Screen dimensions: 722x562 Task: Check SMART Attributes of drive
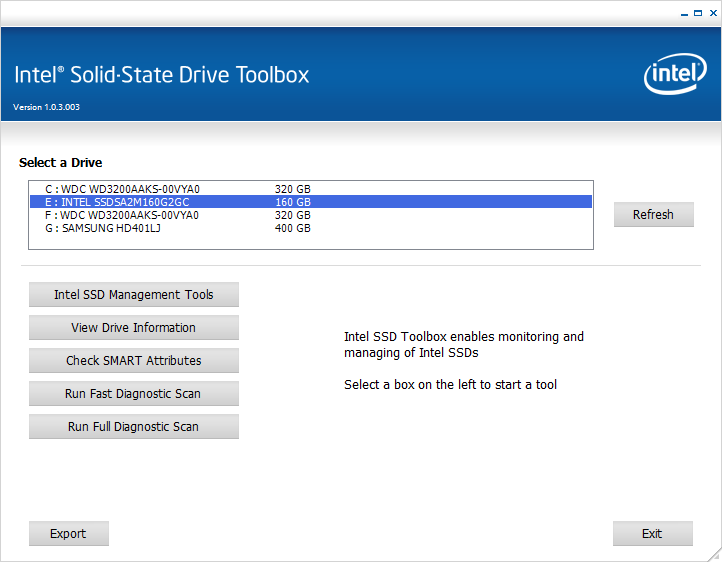(x=134, y=360)
